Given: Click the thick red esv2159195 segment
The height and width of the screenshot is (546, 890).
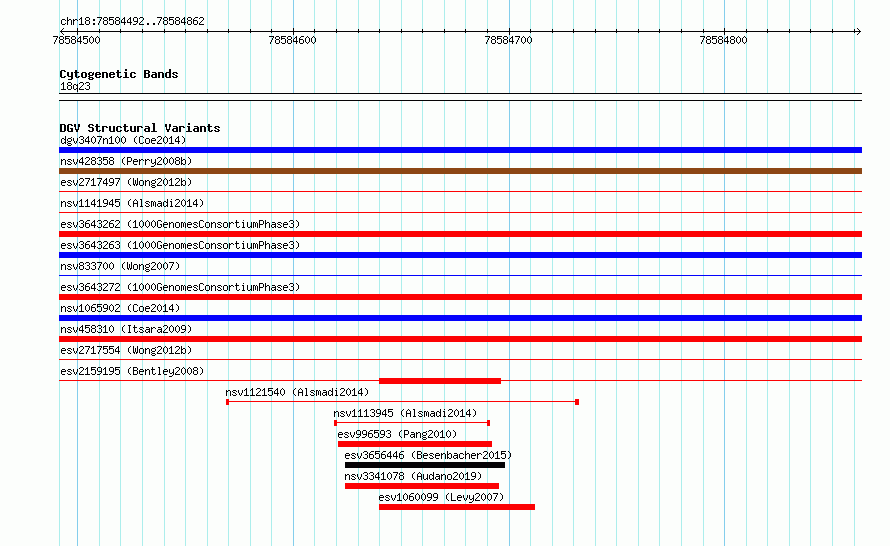Looking at the screenshot, I should [x=440, y=381].
